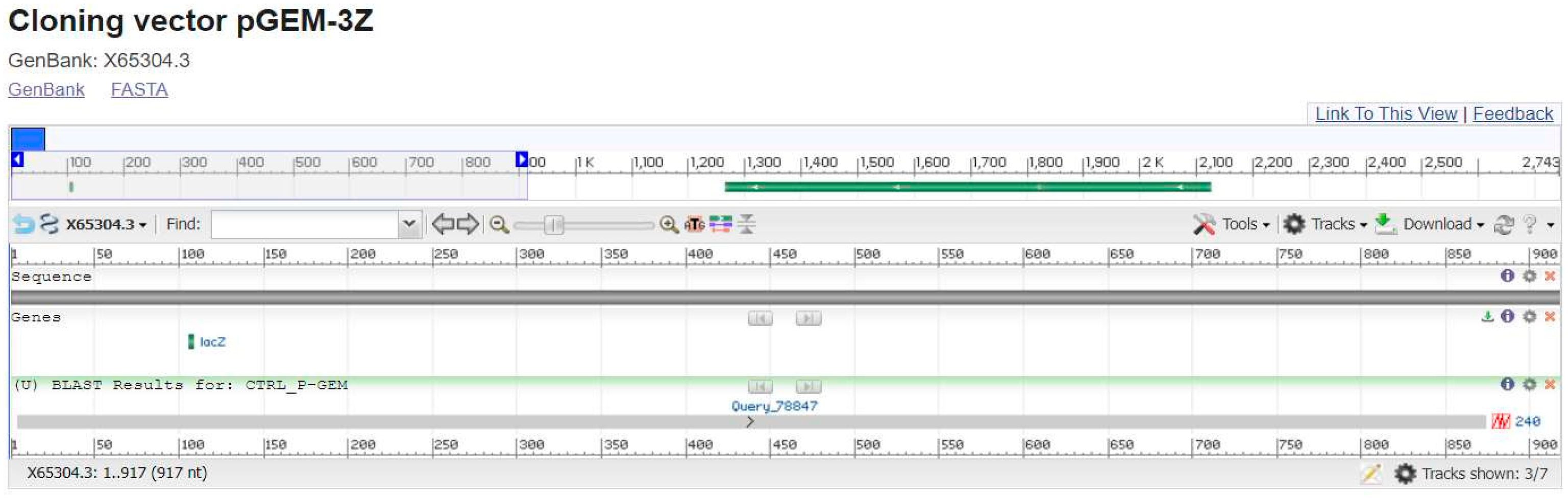This screenshot has height=498, width=1568.
Task: Close the BLAST Results track
Action: click(1550, 384)
